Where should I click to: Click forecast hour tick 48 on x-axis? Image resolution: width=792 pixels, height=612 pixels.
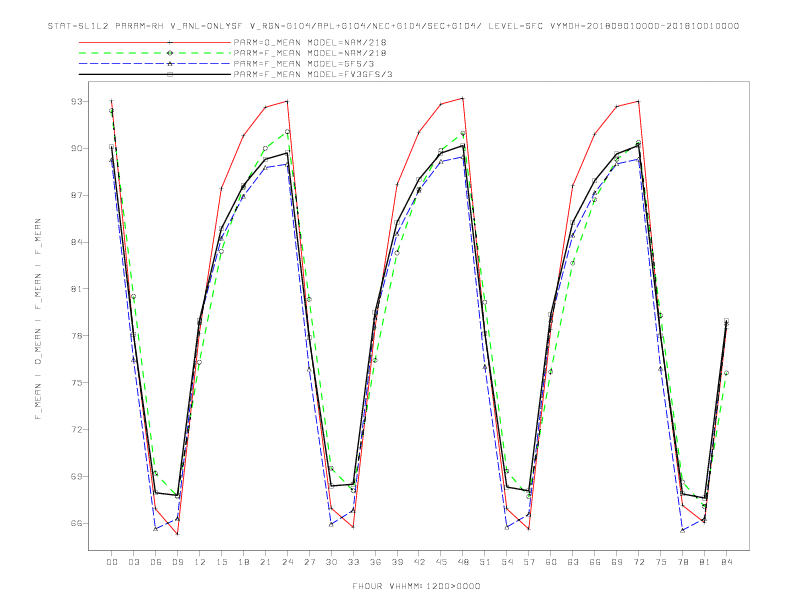[x=463, y=562]
